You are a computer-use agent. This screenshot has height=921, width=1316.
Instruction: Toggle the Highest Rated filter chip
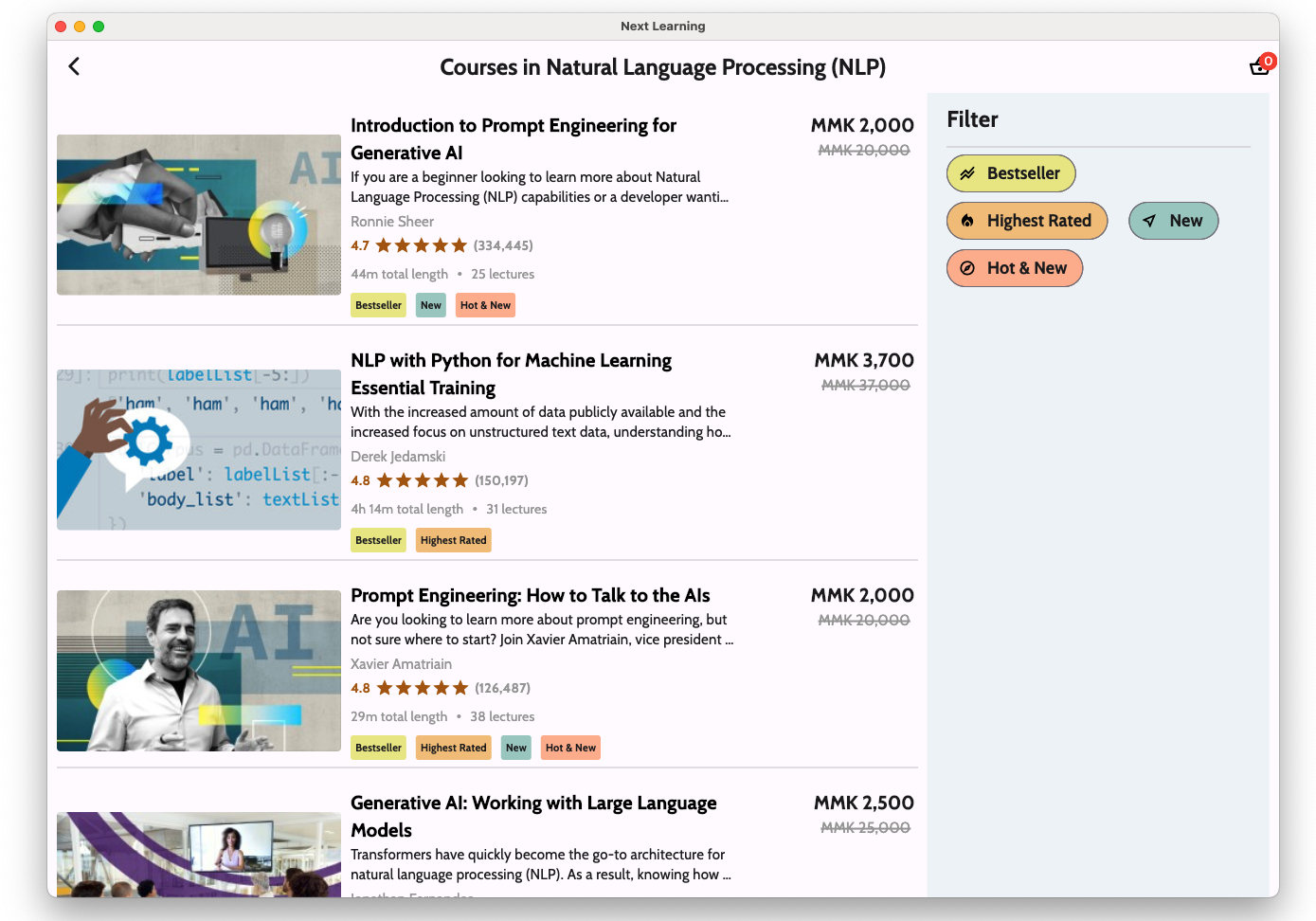(1026, 221)
